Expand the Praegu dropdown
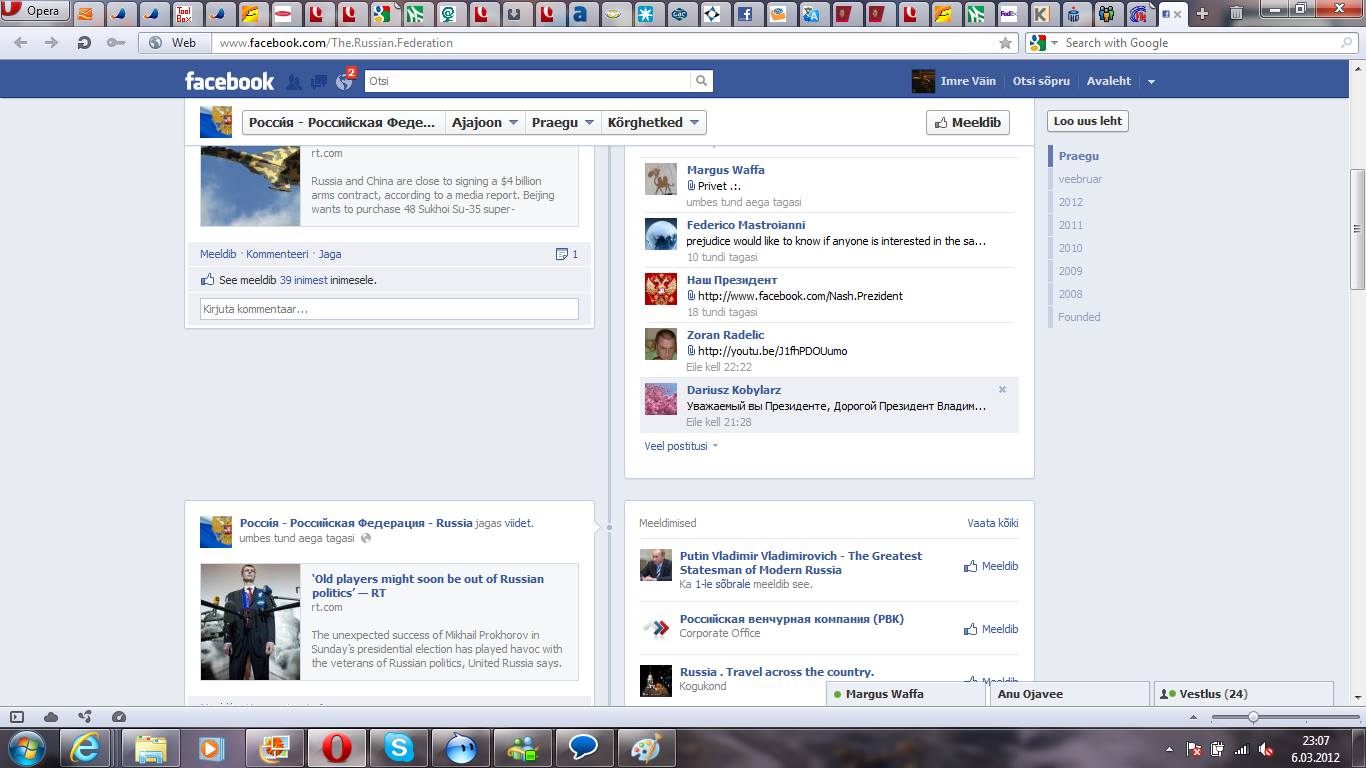The height and width of the screenshot is (768, 1366). click(563, 122)
